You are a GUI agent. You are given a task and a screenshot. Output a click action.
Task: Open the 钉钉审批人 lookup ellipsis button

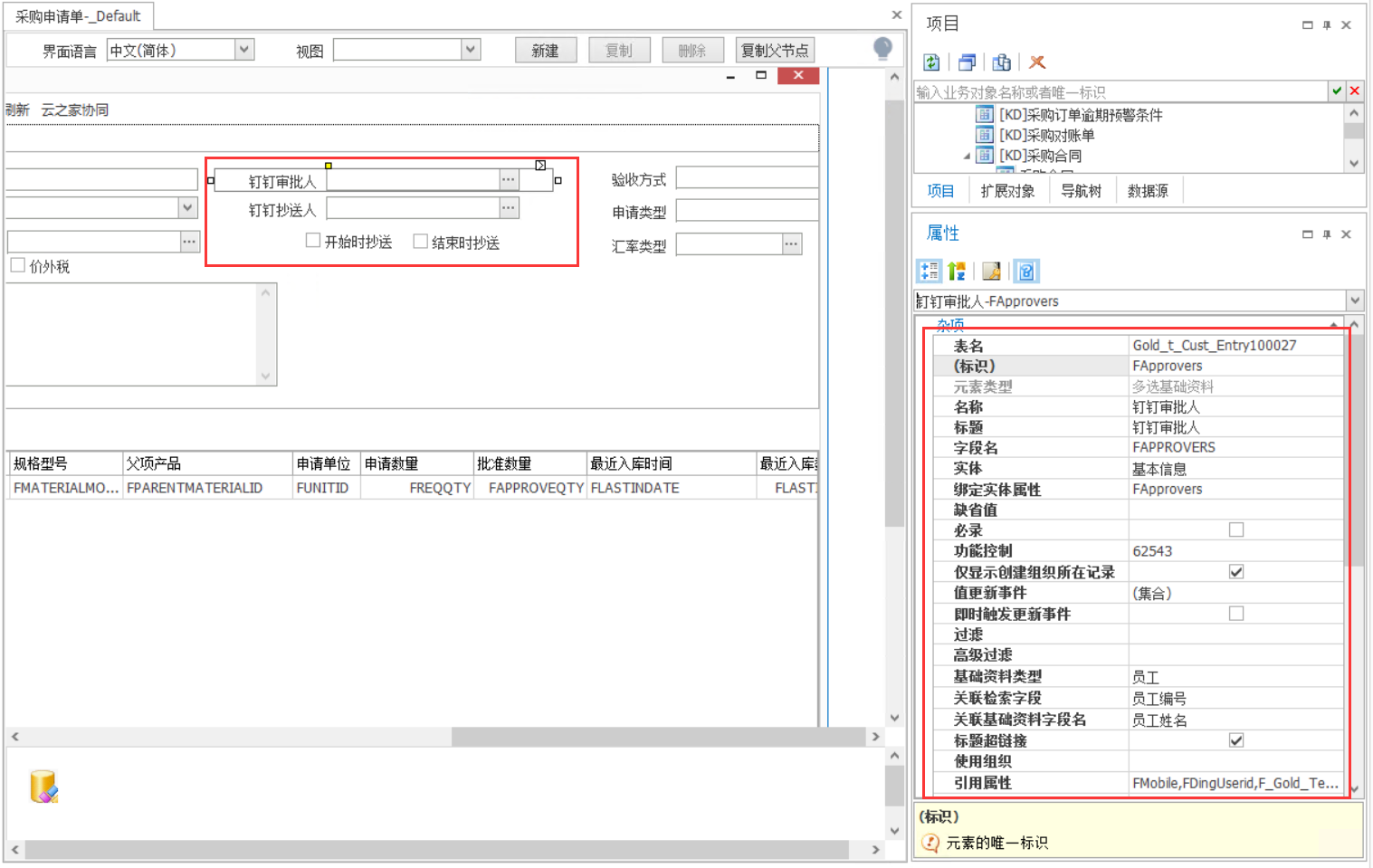click(509, 180)
